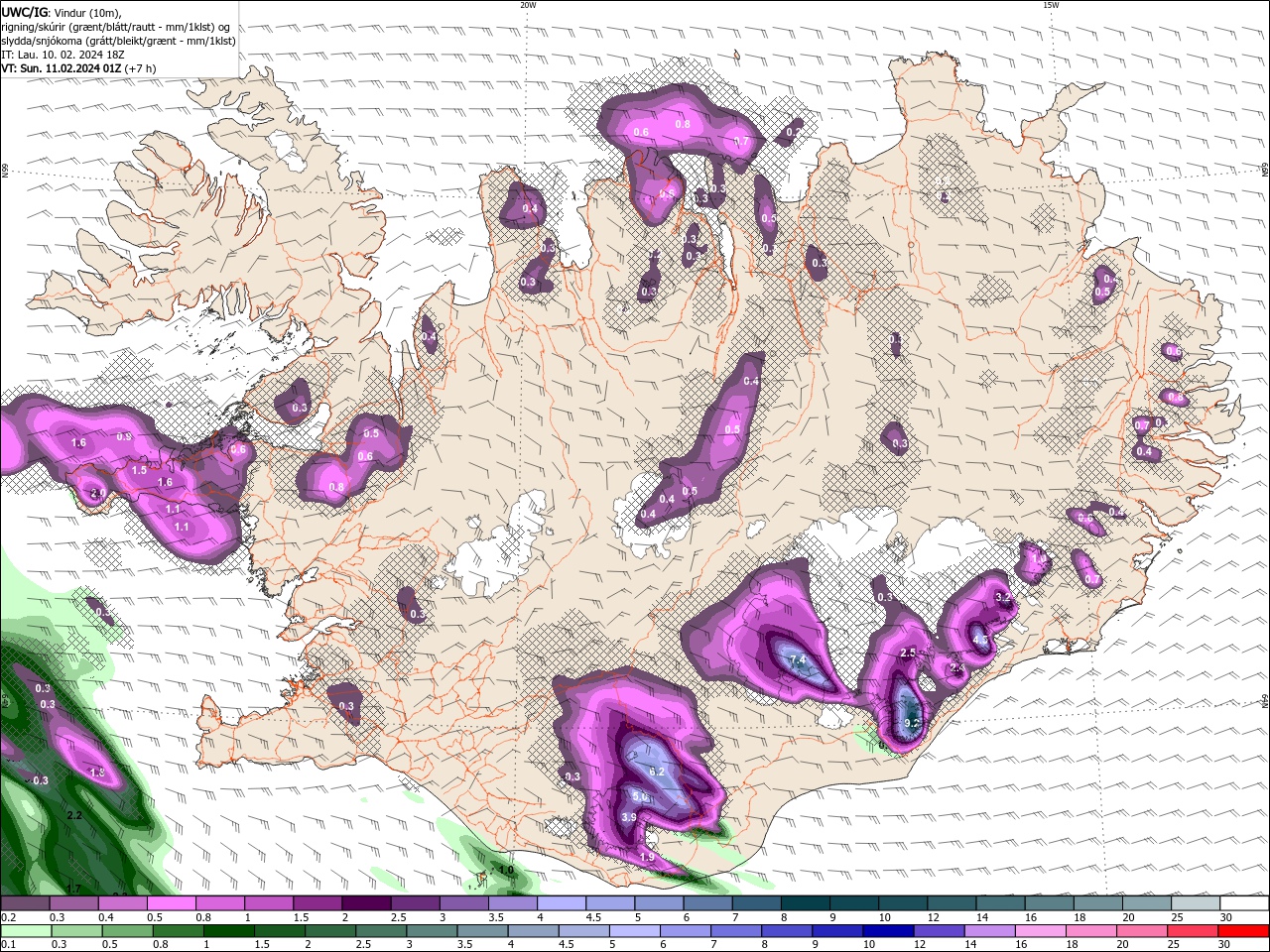Click the "VT: Sun. 11.02.2024 01Z" valid time line
Screen dimensions: 1270x952
point(63,68)
